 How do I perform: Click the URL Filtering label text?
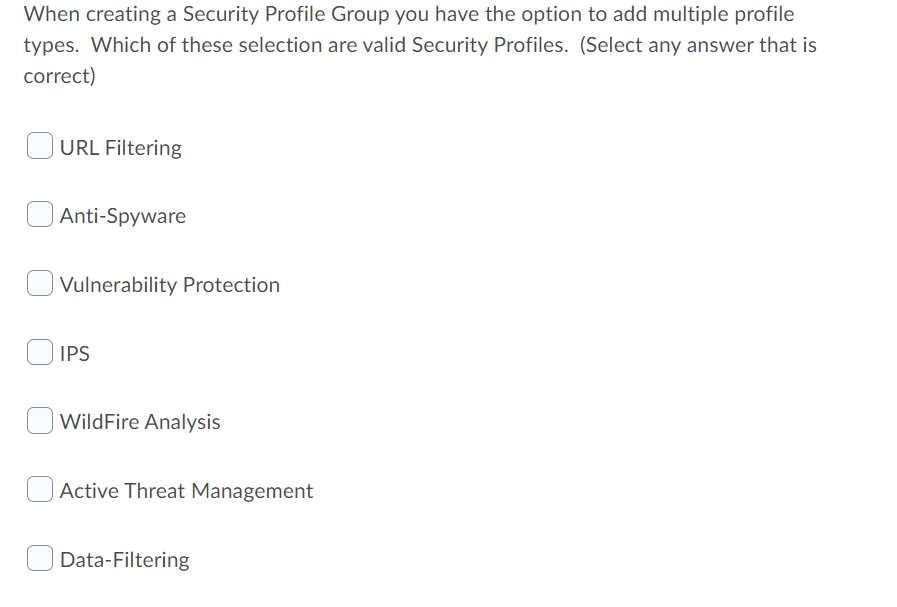(x=120, y=147)
